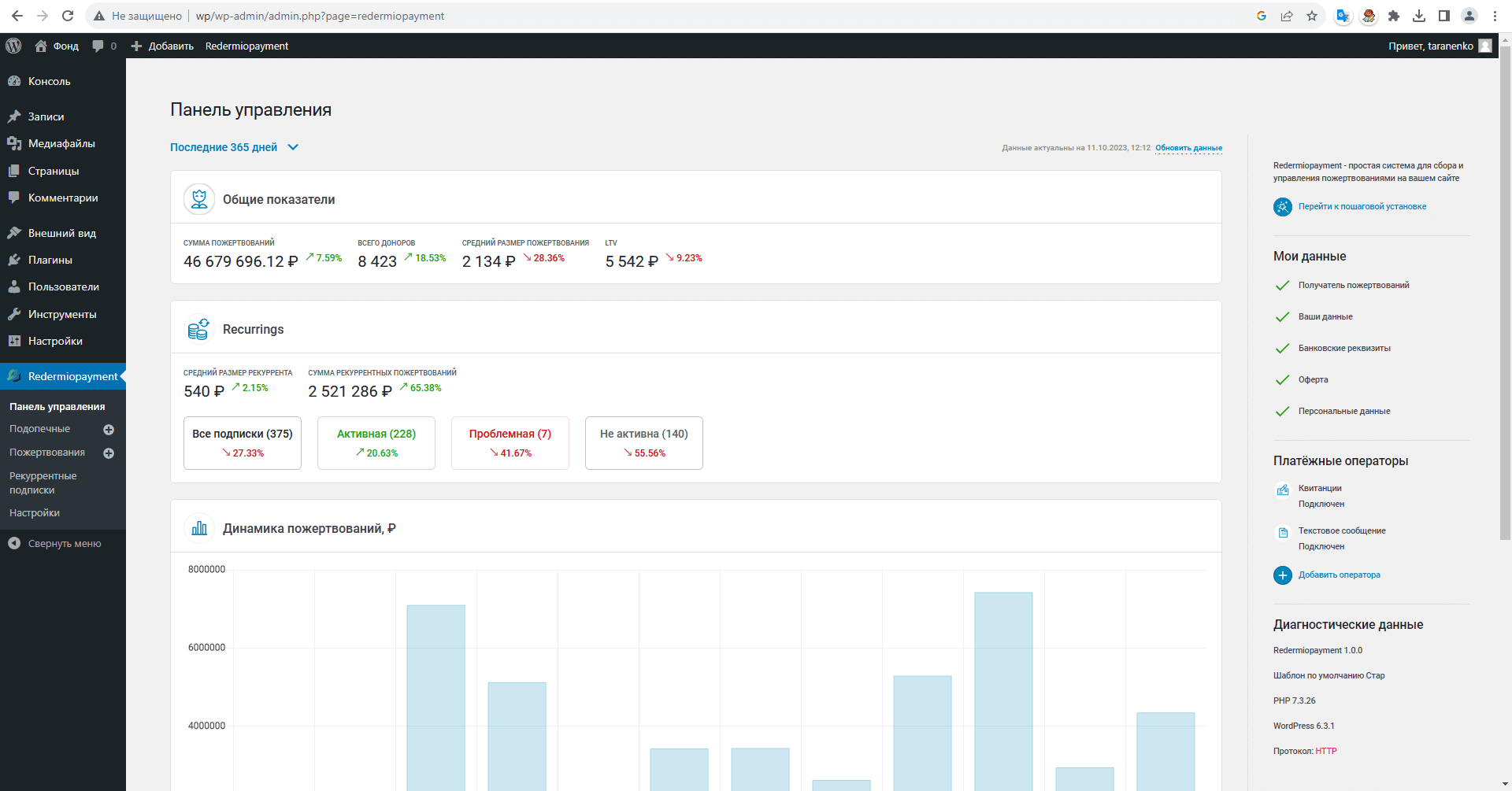This screenshot has height=791, width=1512.
Task: Click the plus icon next to Пожертвования
Action: [109, 453]
